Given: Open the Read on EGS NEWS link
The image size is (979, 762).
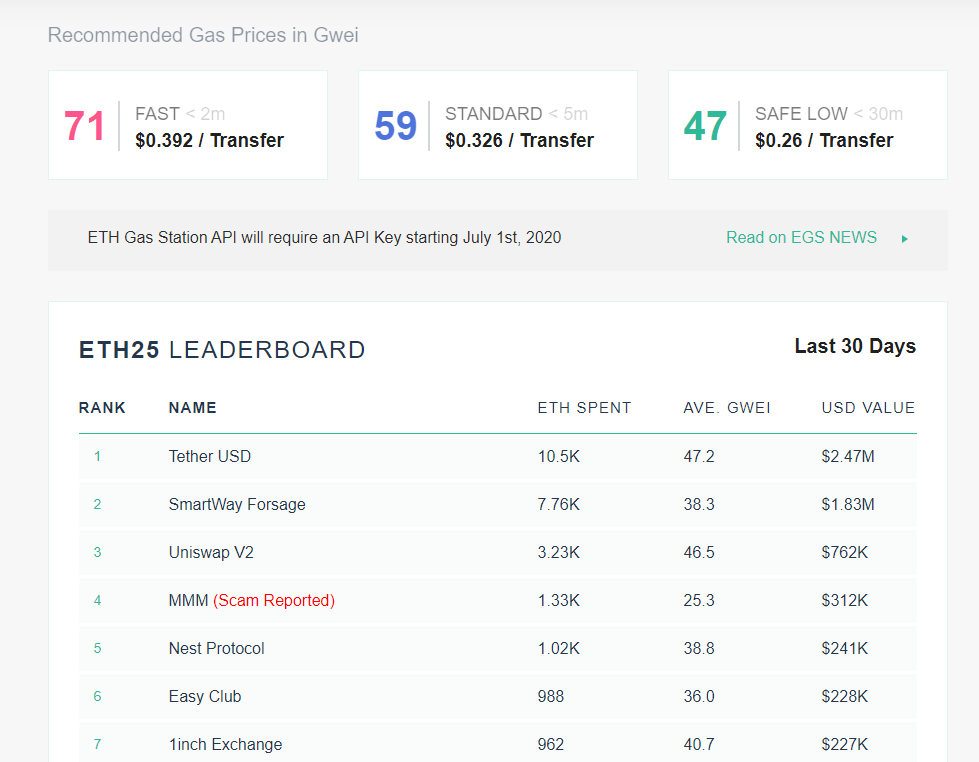Looking at the screenshot, I should pyautogui.click(x=801, y=237).
